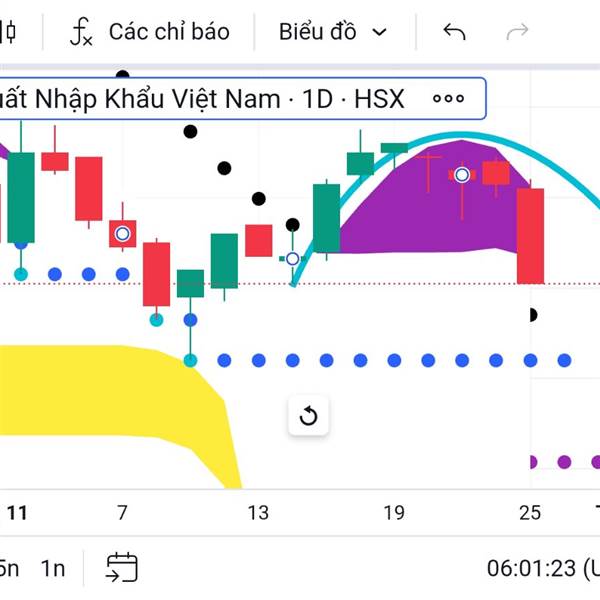Select the 1n time range
The image size is (600, 600).
pyautogui.click(x=52, y=568)
